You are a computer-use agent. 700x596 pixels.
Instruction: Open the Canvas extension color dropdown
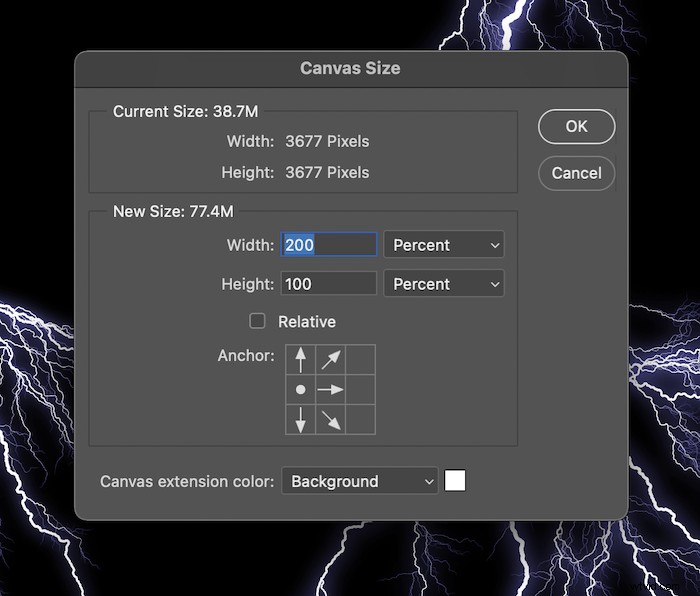click(x=359, y=481)
